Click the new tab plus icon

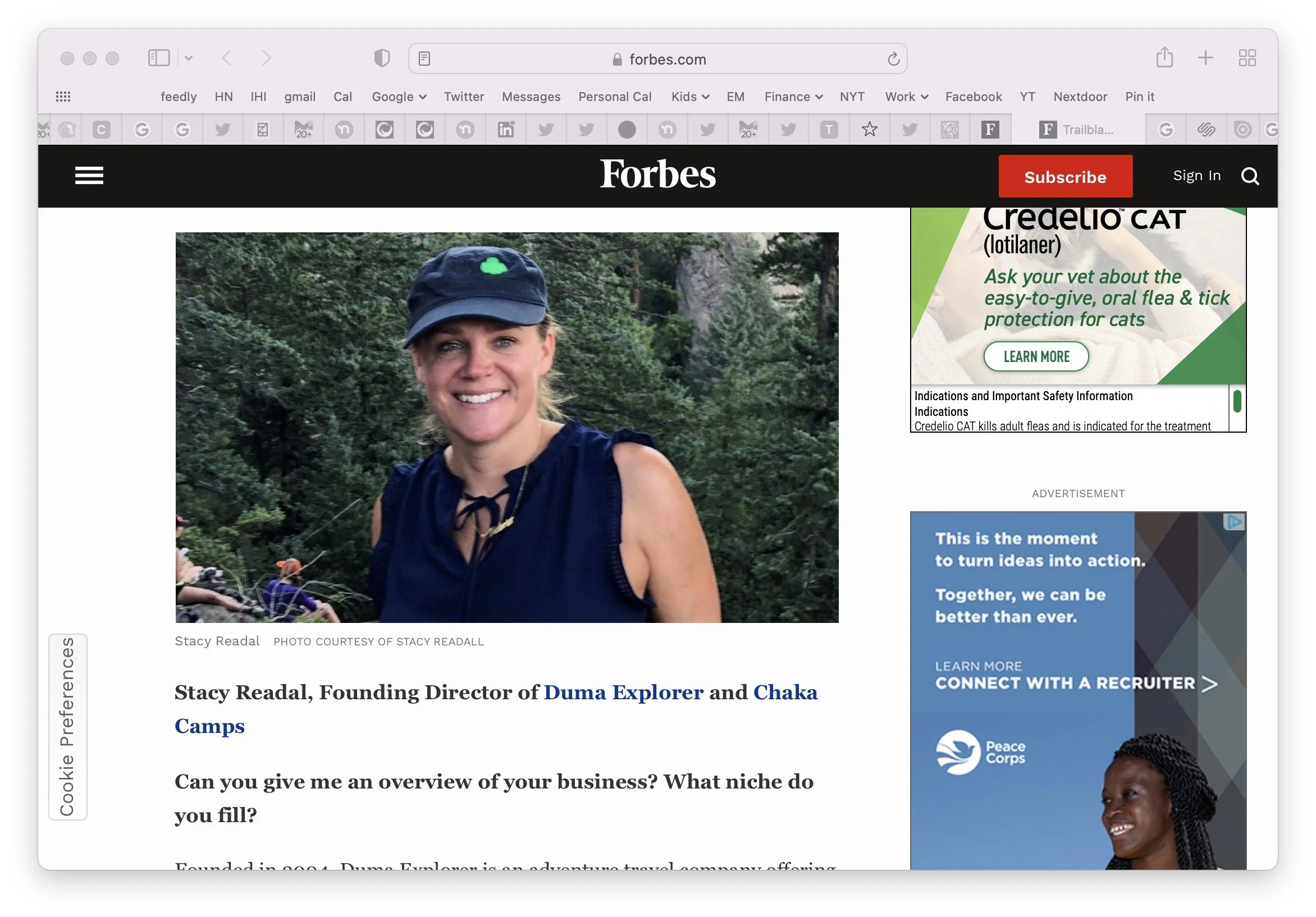tap(1205, 58)
